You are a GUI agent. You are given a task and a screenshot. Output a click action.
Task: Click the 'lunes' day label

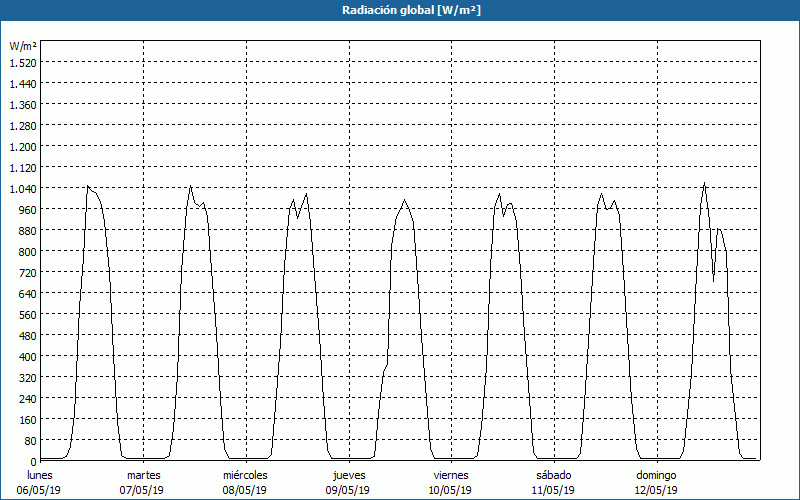(40, 475)
